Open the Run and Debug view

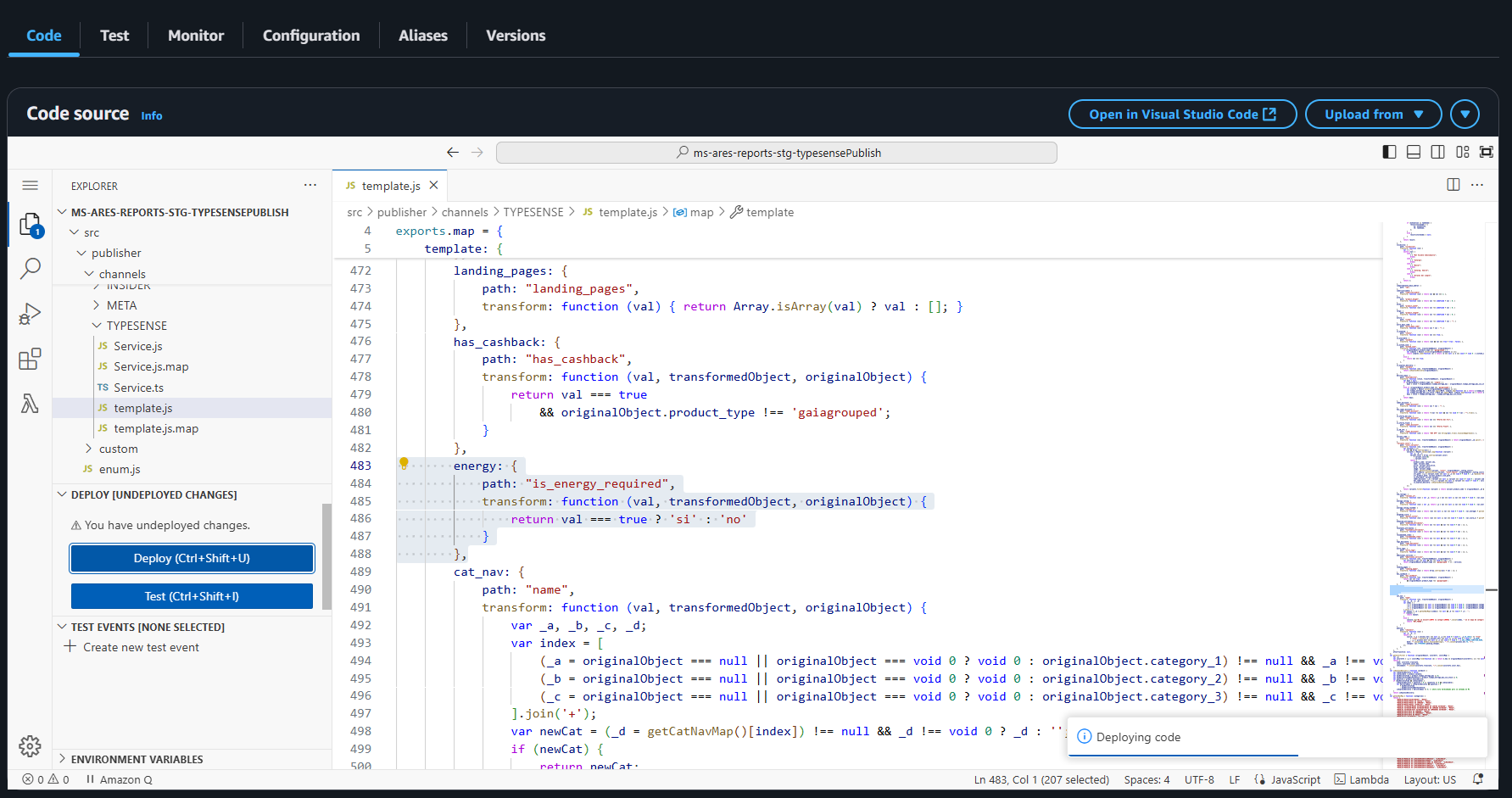30,315
